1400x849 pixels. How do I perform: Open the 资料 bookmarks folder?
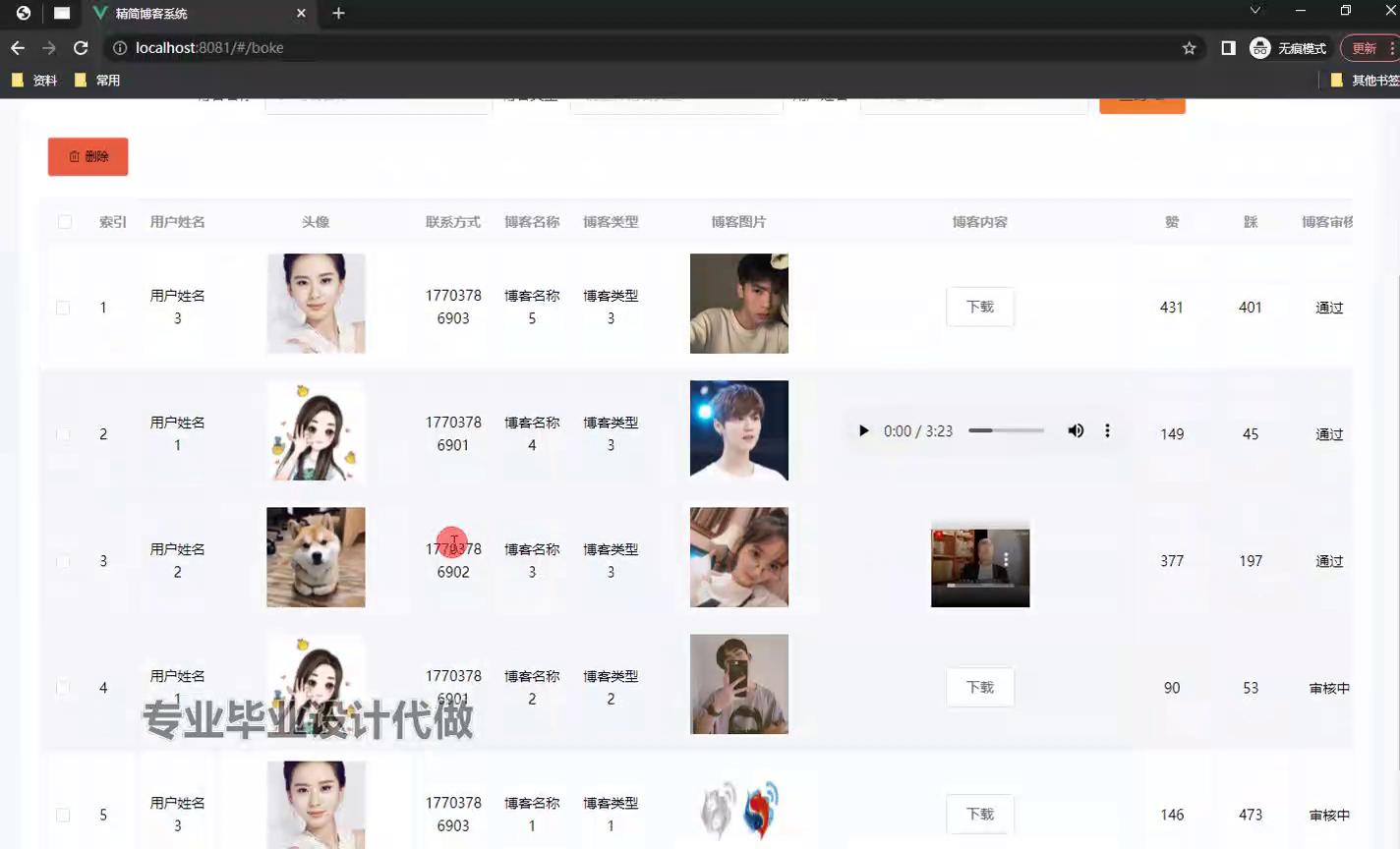click(x=34, y=80)
